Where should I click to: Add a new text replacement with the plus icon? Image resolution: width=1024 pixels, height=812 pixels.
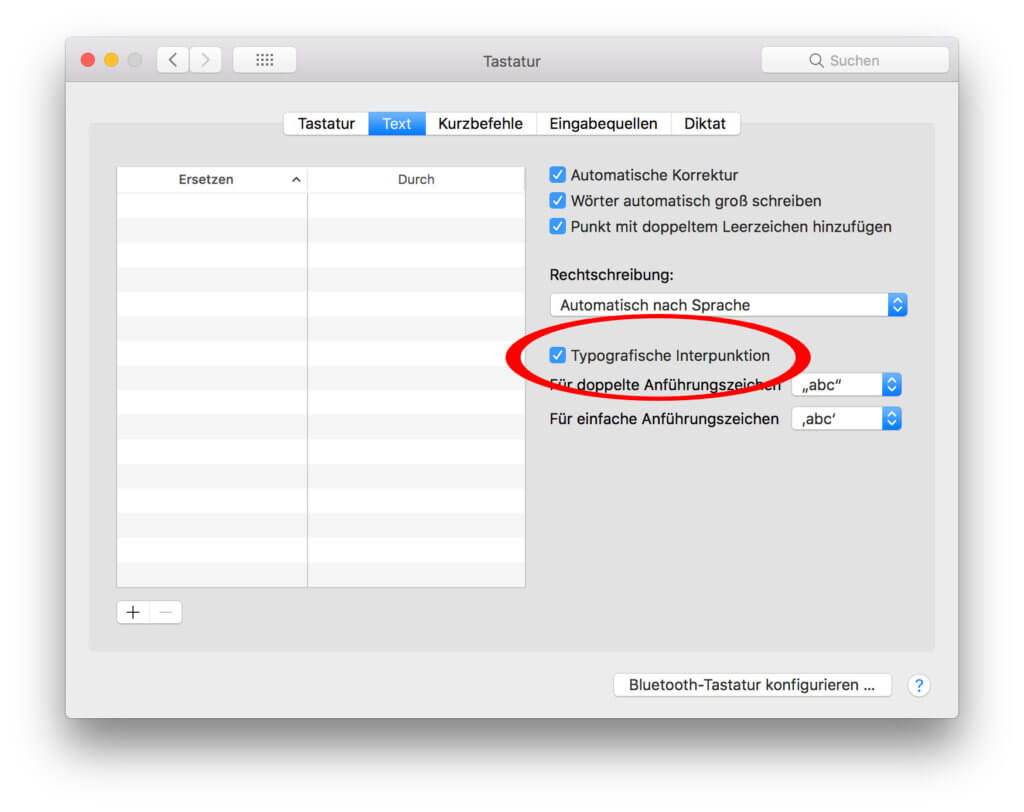coord(132,611)
